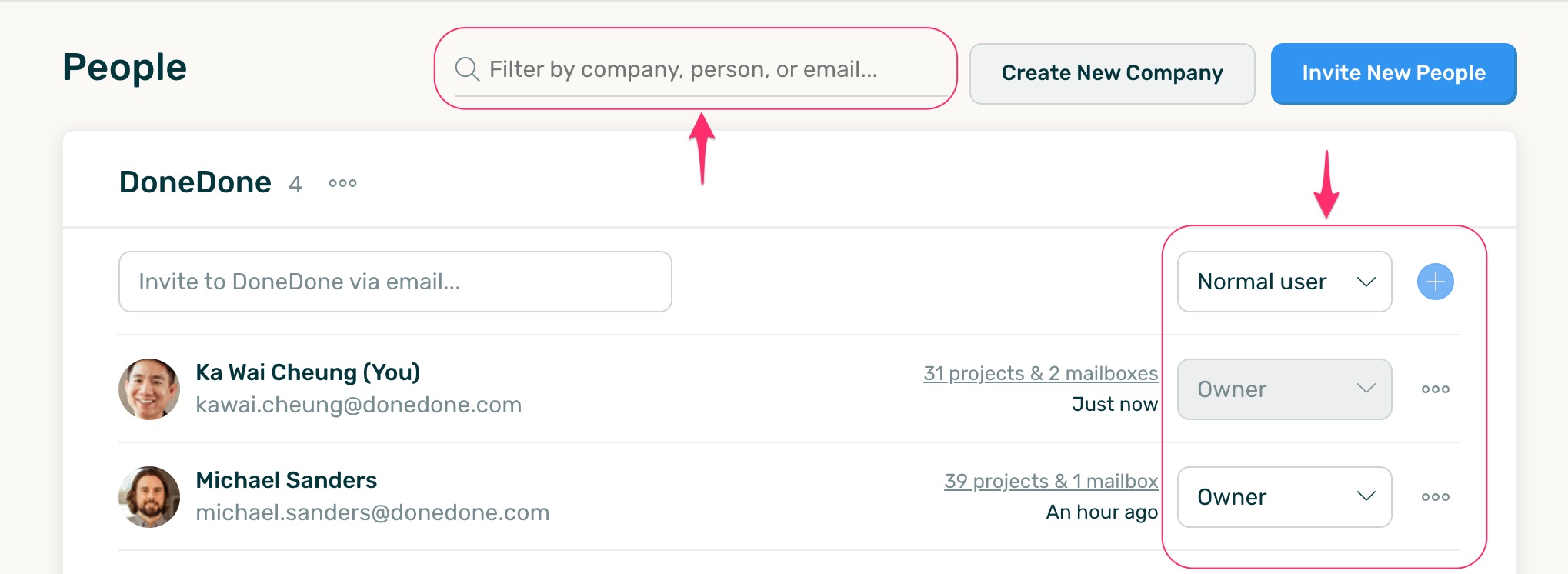1568x574 pixels.
Task: Click the DoneDone company heading
Action: click(195, 182)
